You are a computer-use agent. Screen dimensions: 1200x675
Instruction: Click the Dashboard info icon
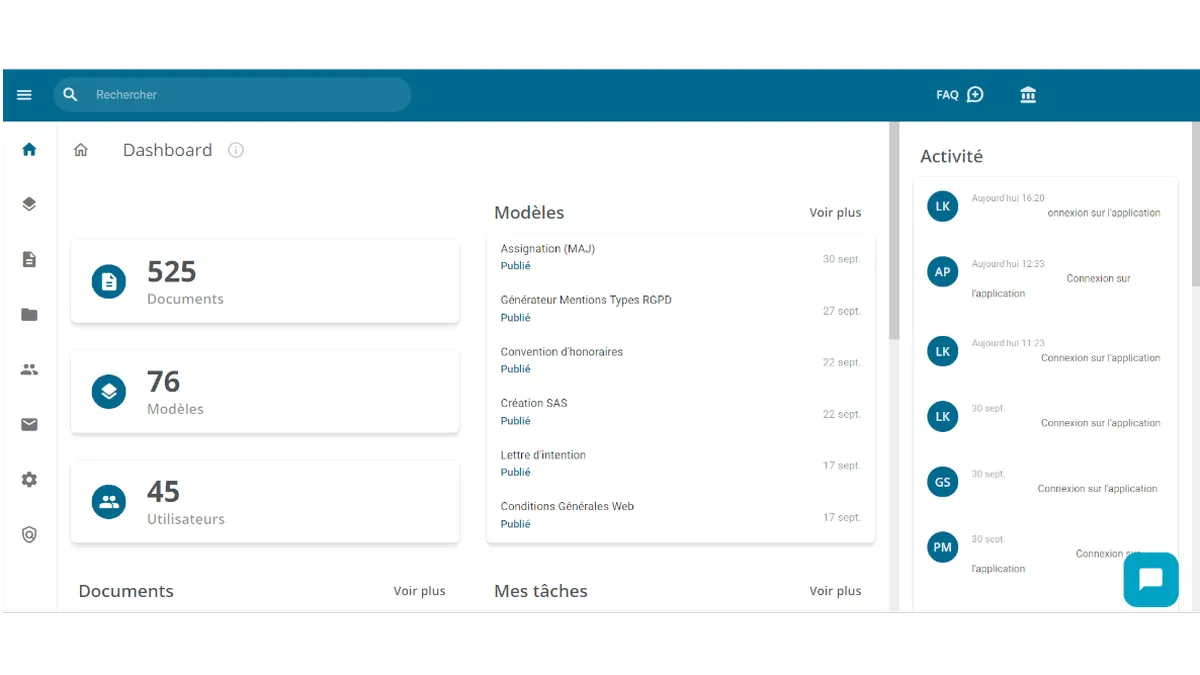pos(236,150)
